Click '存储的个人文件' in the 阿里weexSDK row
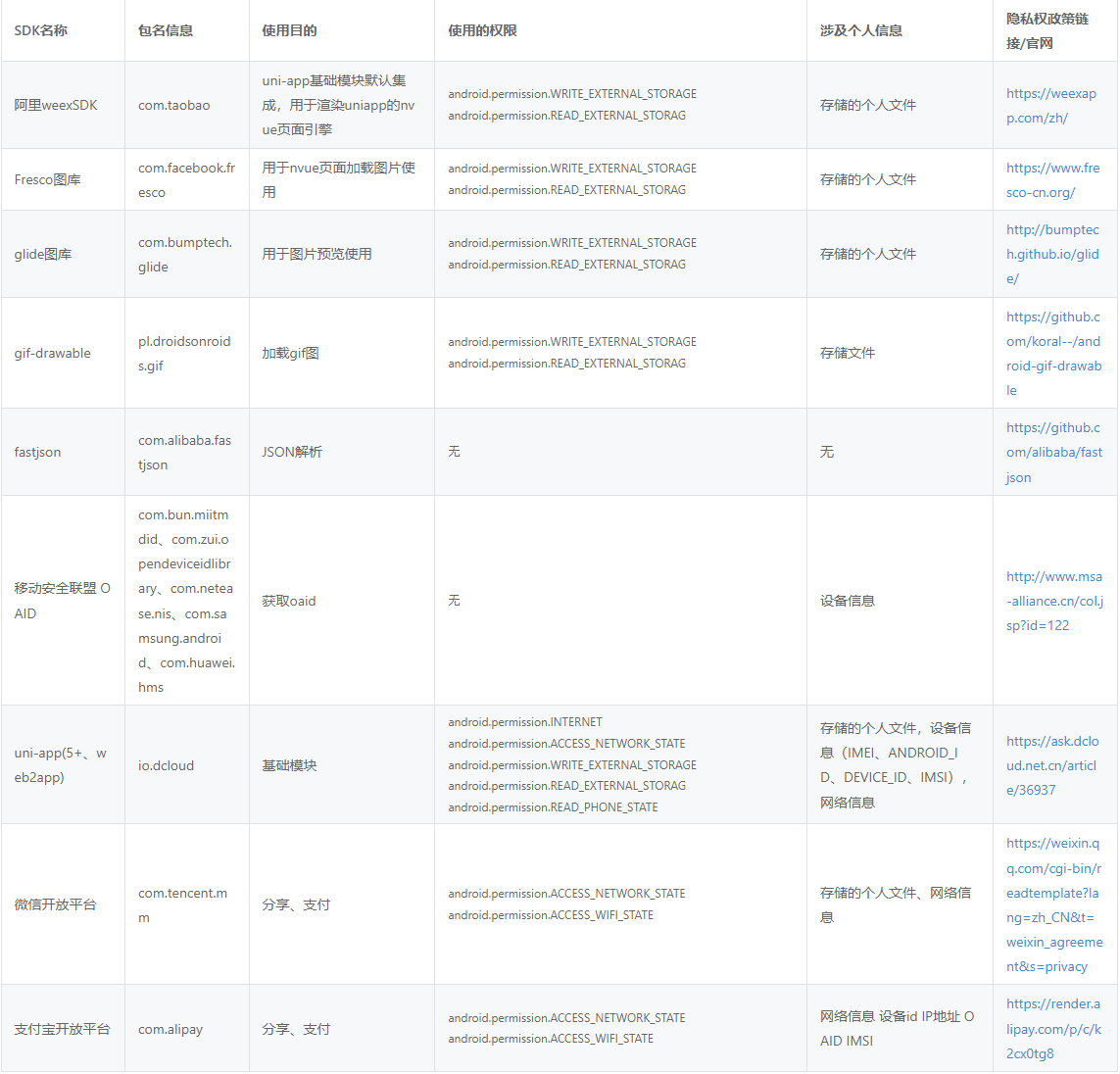1120x1074 pixels. (867, 105)
